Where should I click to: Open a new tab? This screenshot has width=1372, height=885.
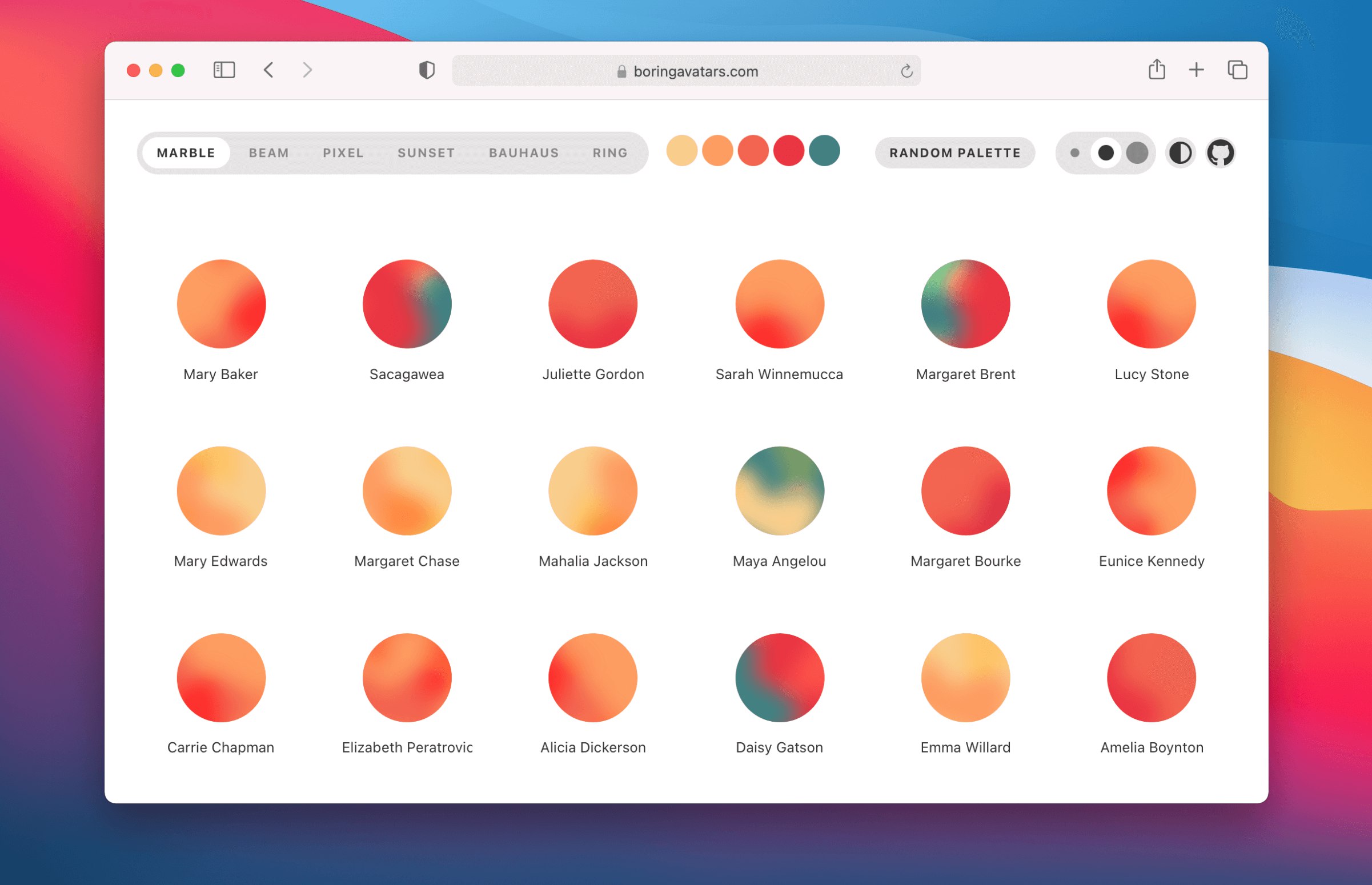[x=1196, y=70]
